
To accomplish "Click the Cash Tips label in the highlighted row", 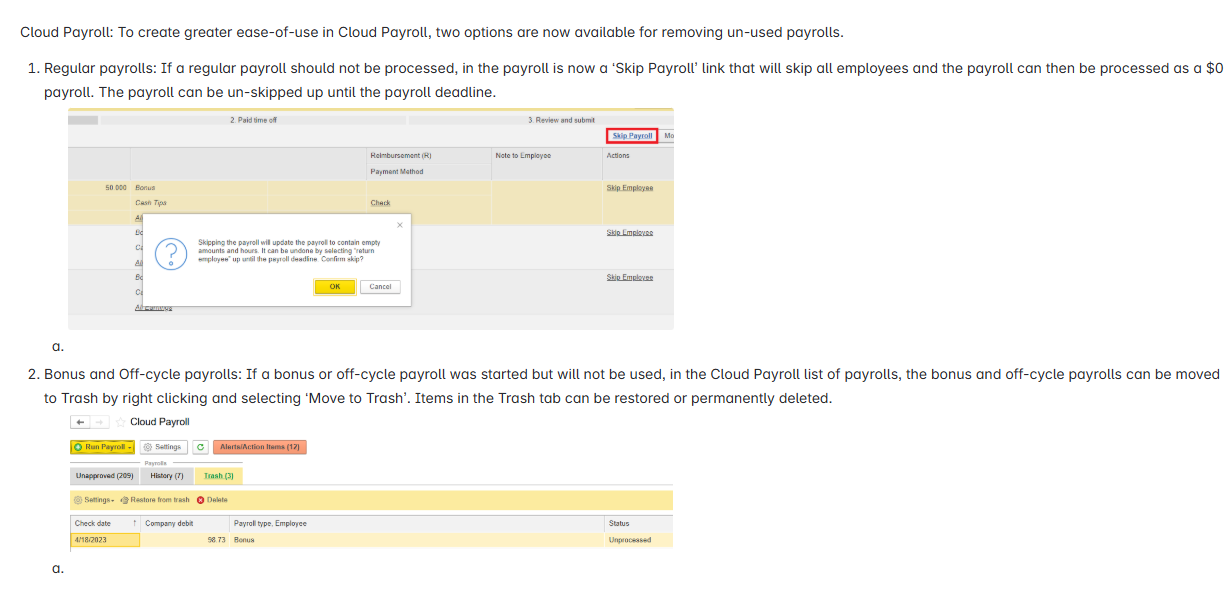I will (x=151, y=203).
